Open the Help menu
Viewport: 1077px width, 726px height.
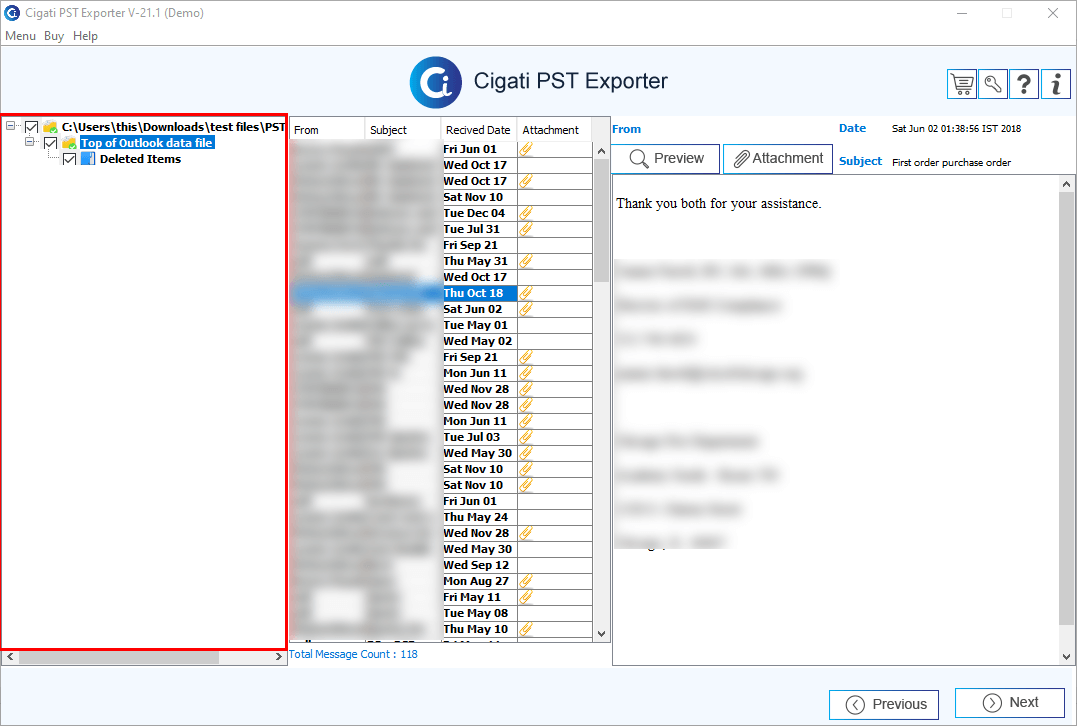[x=85, y=36]
